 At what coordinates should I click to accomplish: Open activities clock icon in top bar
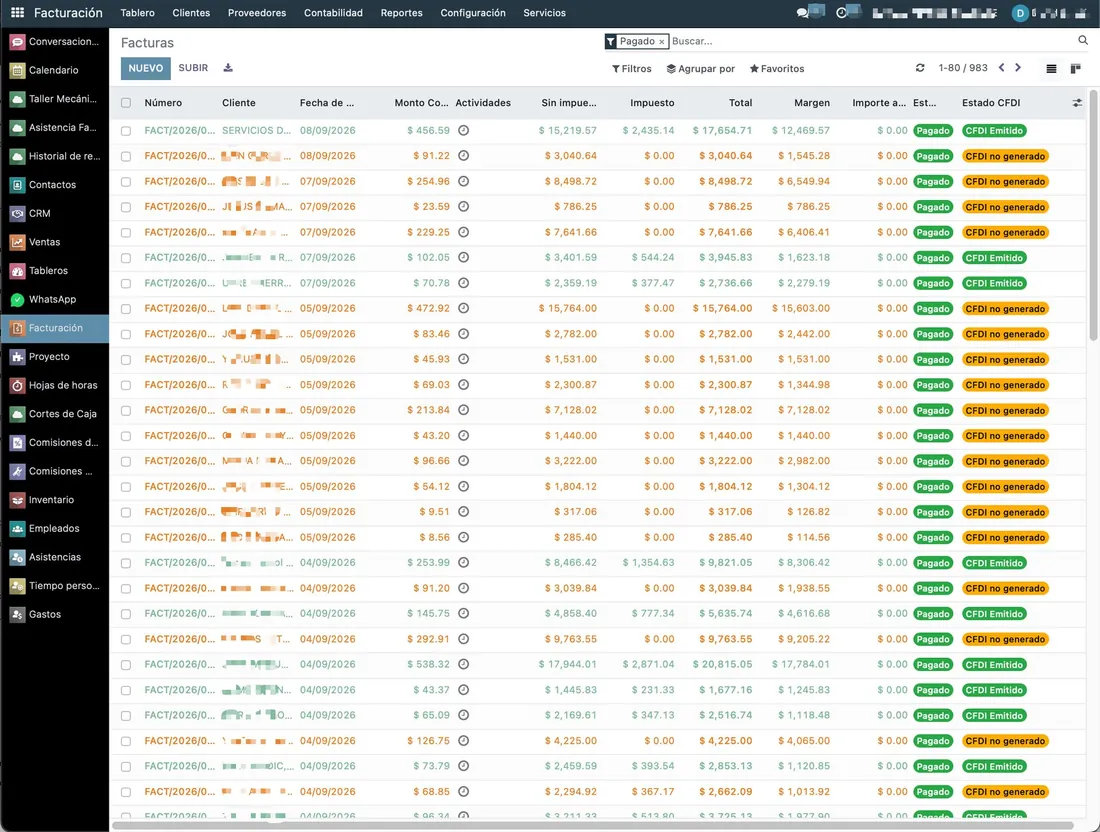coord(842,13)
